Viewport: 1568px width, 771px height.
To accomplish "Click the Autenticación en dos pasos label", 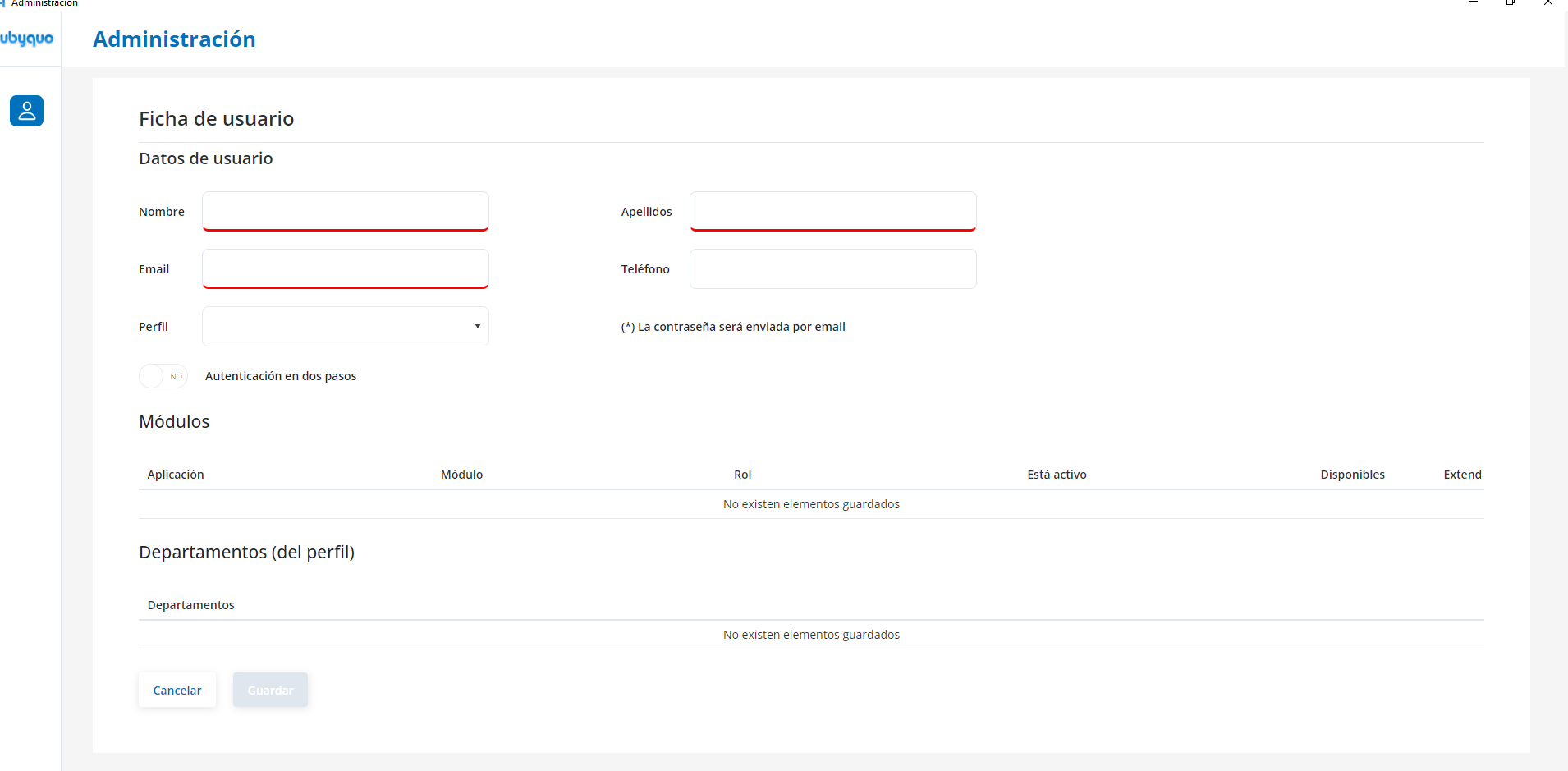I will 281,376.
